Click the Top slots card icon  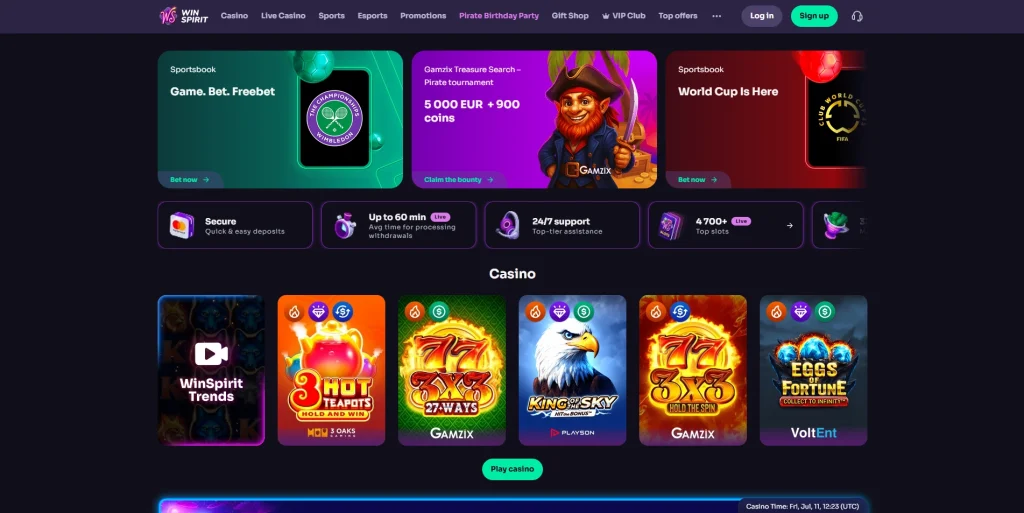coord(671,226)
